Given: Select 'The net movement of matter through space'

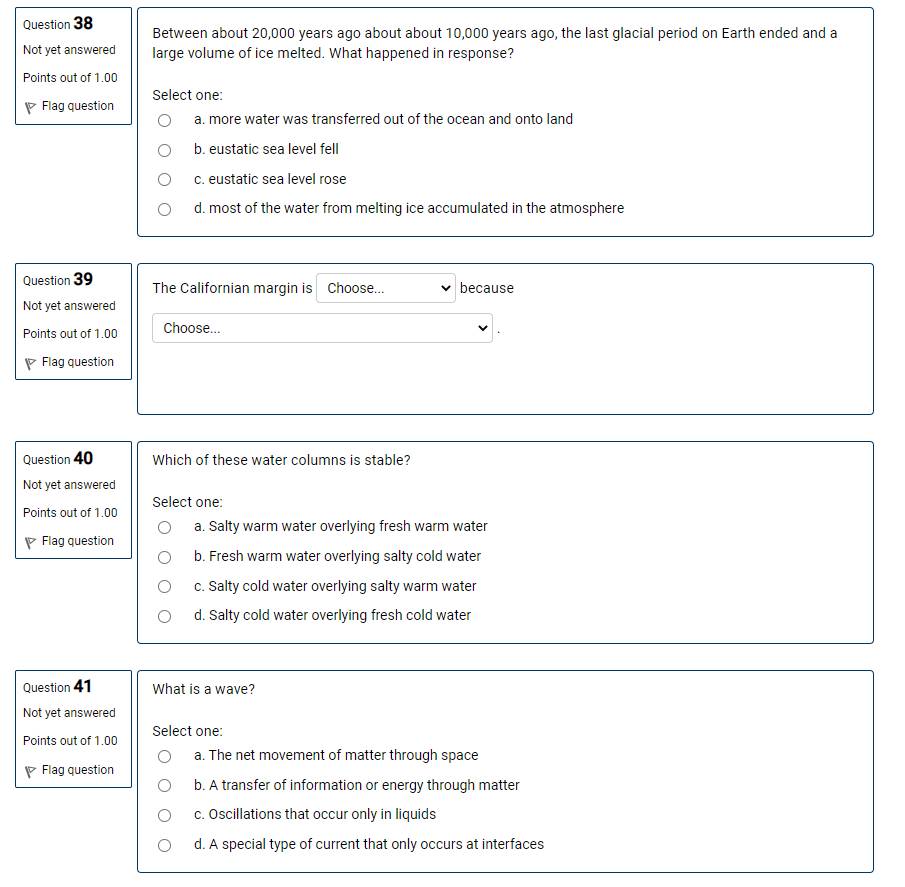Looking at the screenshot, I should pyautogui.click(x=164, y=756).
